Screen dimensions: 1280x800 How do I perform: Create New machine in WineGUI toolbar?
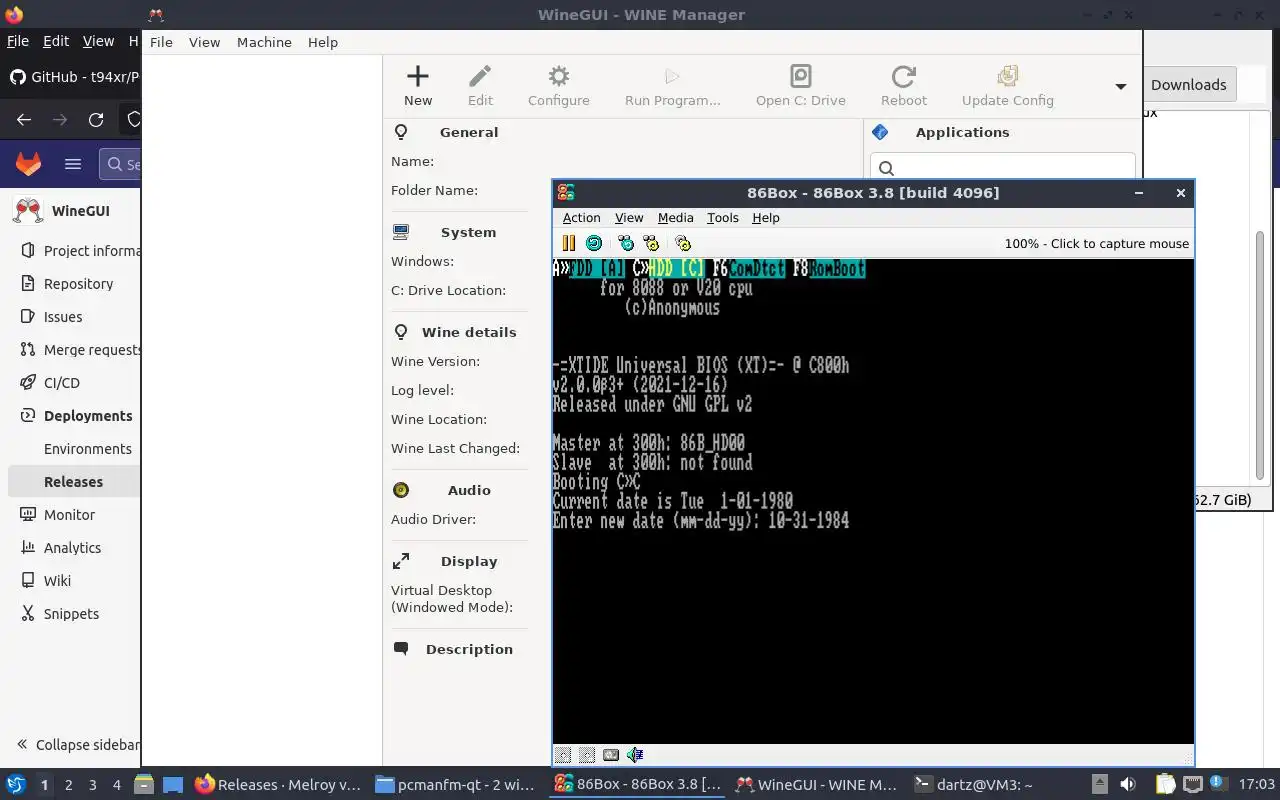(418, 85)
